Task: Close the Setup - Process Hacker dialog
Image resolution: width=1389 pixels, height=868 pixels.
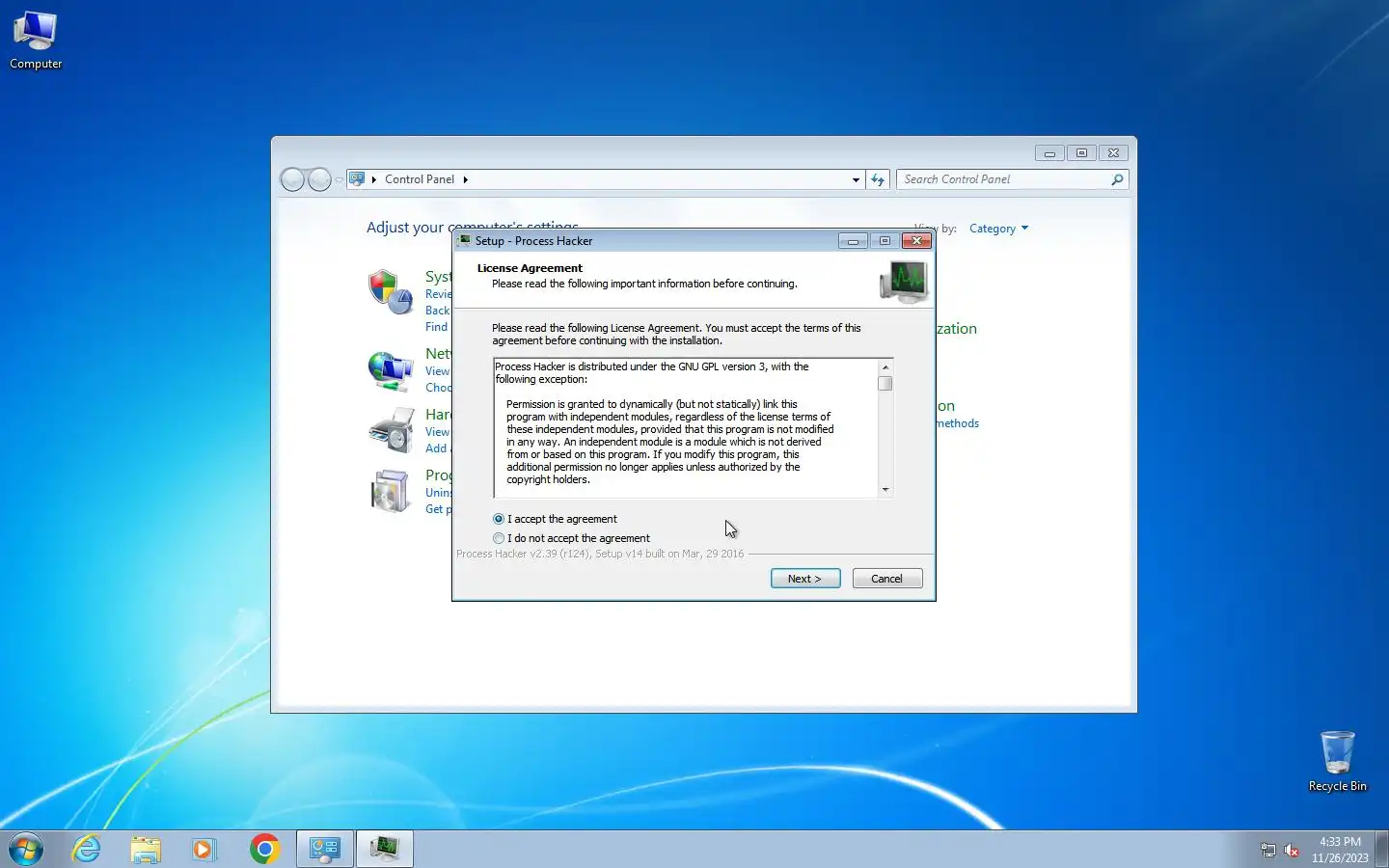Action: point(916,241)
